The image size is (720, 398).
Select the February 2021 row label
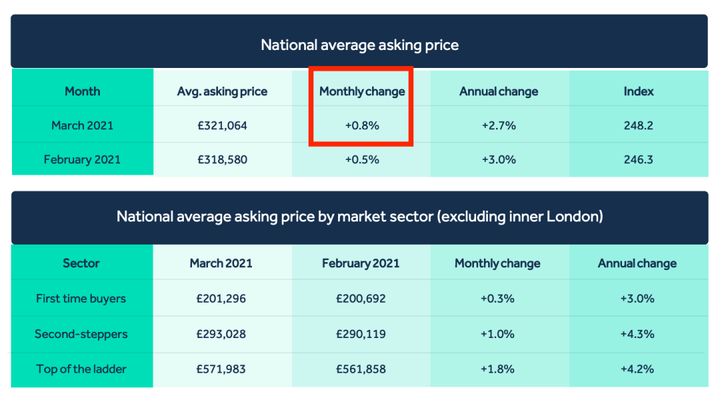coord(82,159)
